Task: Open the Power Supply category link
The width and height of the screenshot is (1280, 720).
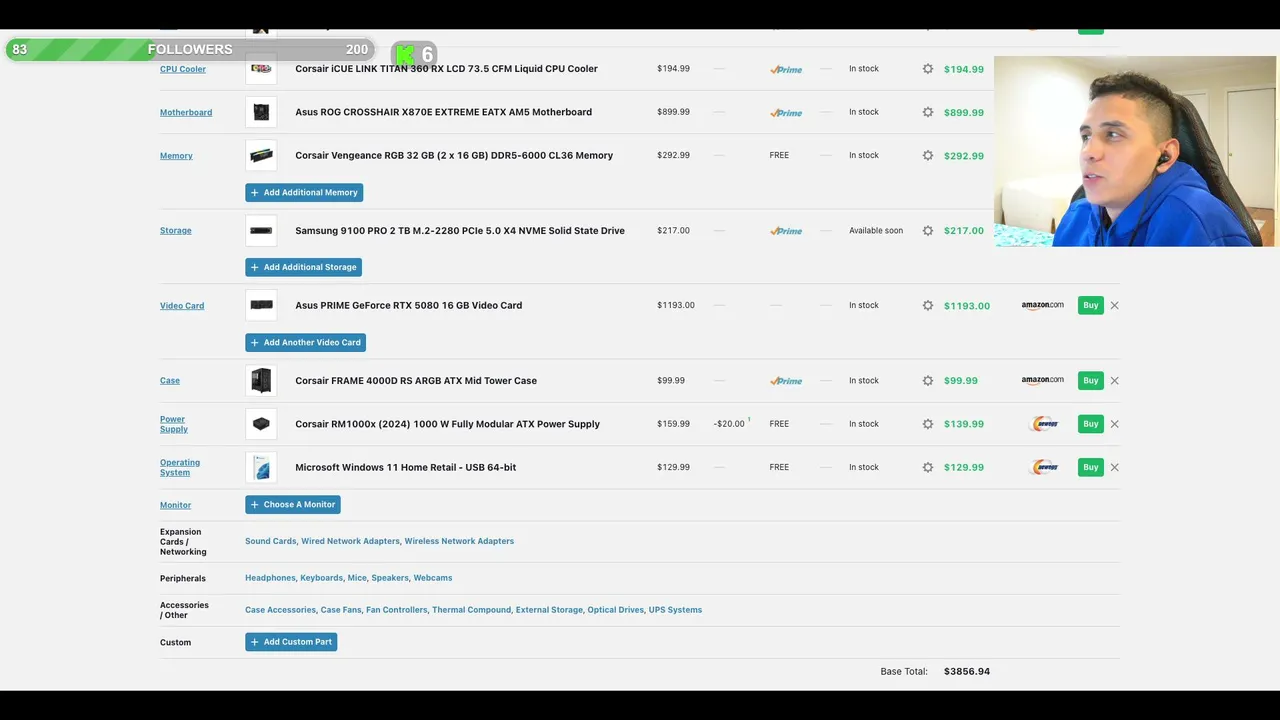Action: click(x=174, y=424)
